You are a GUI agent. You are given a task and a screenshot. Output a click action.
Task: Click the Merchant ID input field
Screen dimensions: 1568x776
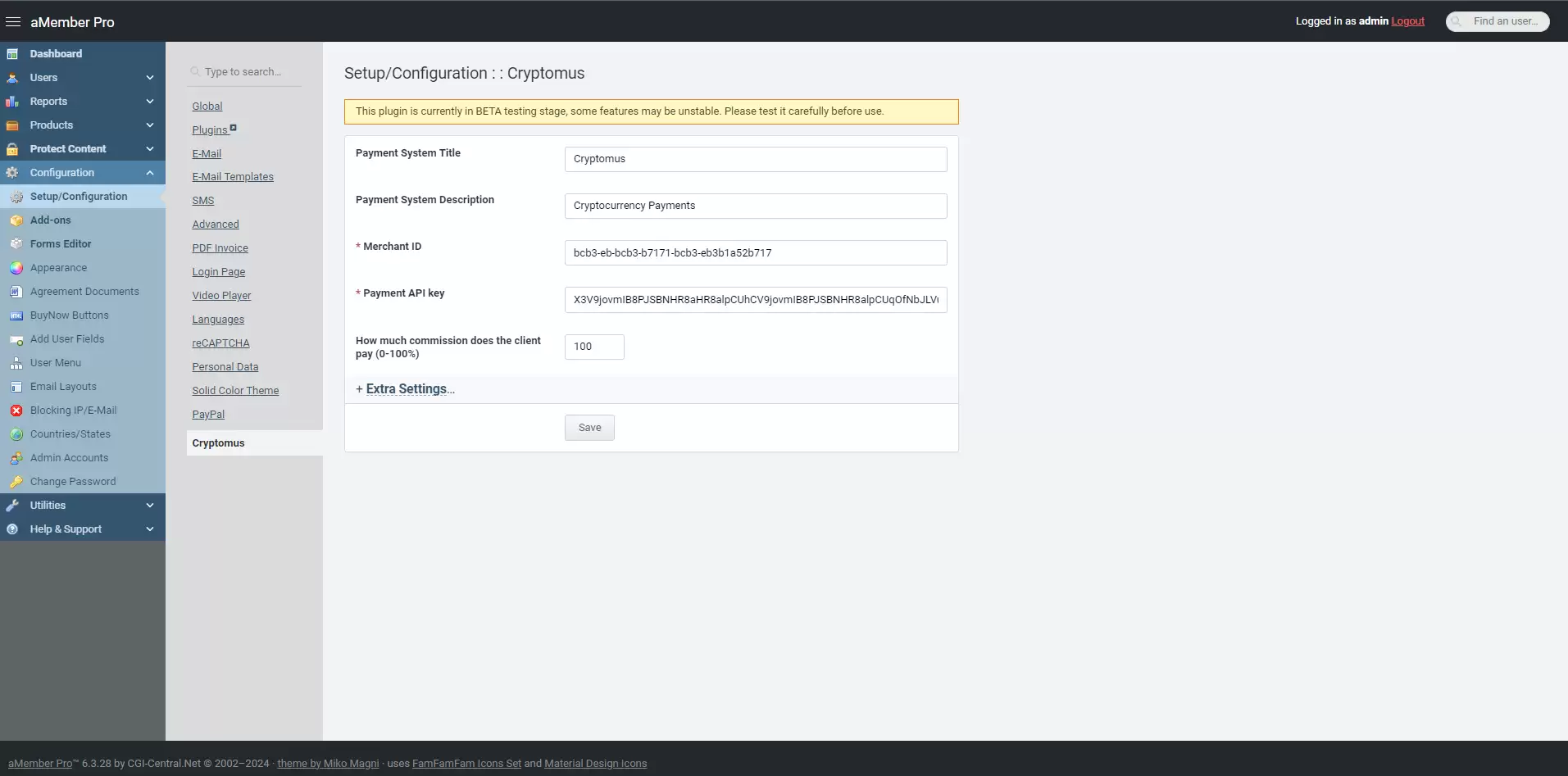click(755, 253)
